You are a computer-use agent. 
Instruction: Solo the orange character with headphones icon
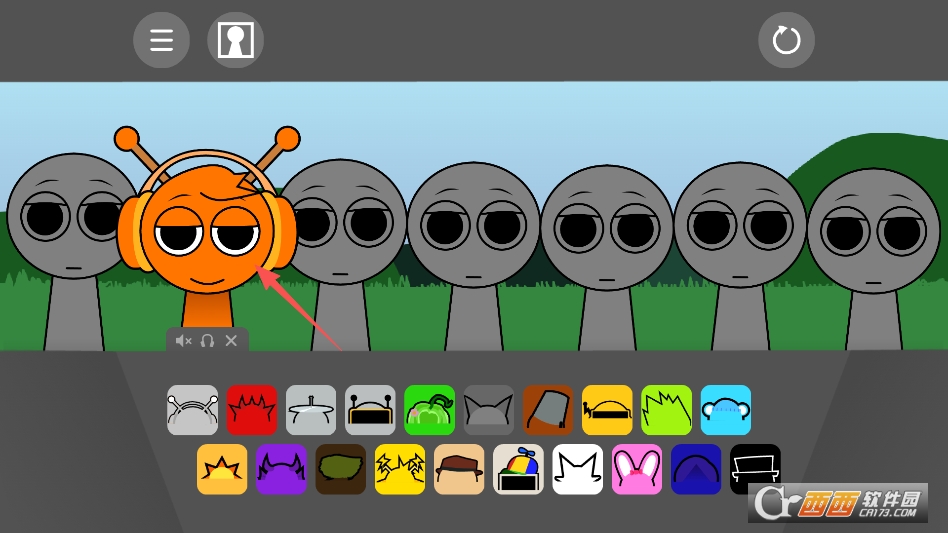(x=207, y=341)
